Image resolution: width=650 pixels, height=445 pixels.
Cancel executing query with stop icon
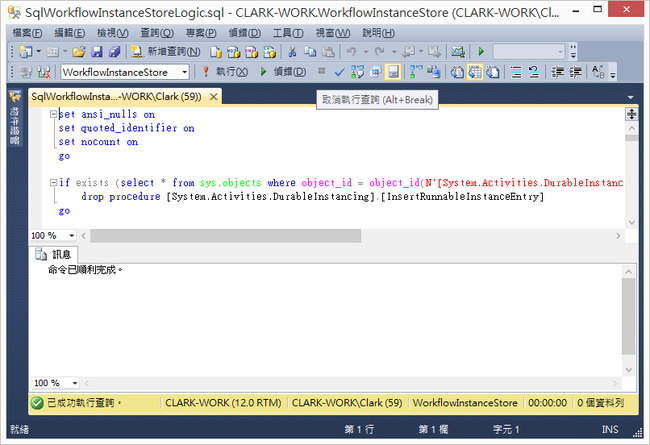click(321, 71)
